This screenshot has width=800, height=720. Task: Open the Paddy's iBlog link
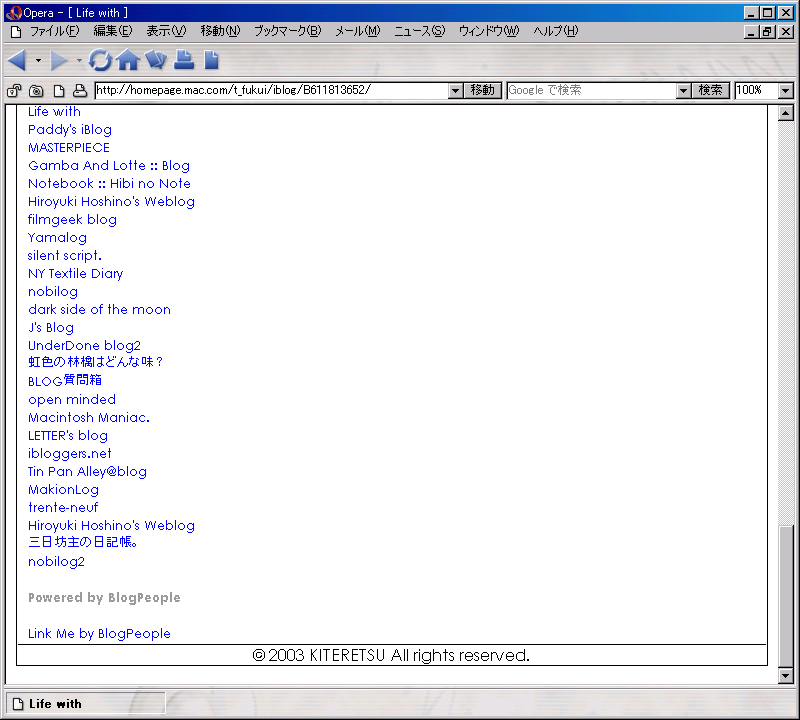[70, 130]
